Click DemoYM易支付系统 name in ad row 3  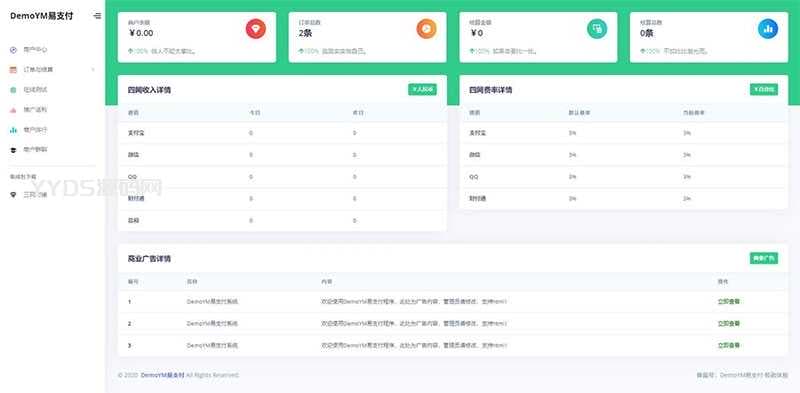tap(212, 346)
